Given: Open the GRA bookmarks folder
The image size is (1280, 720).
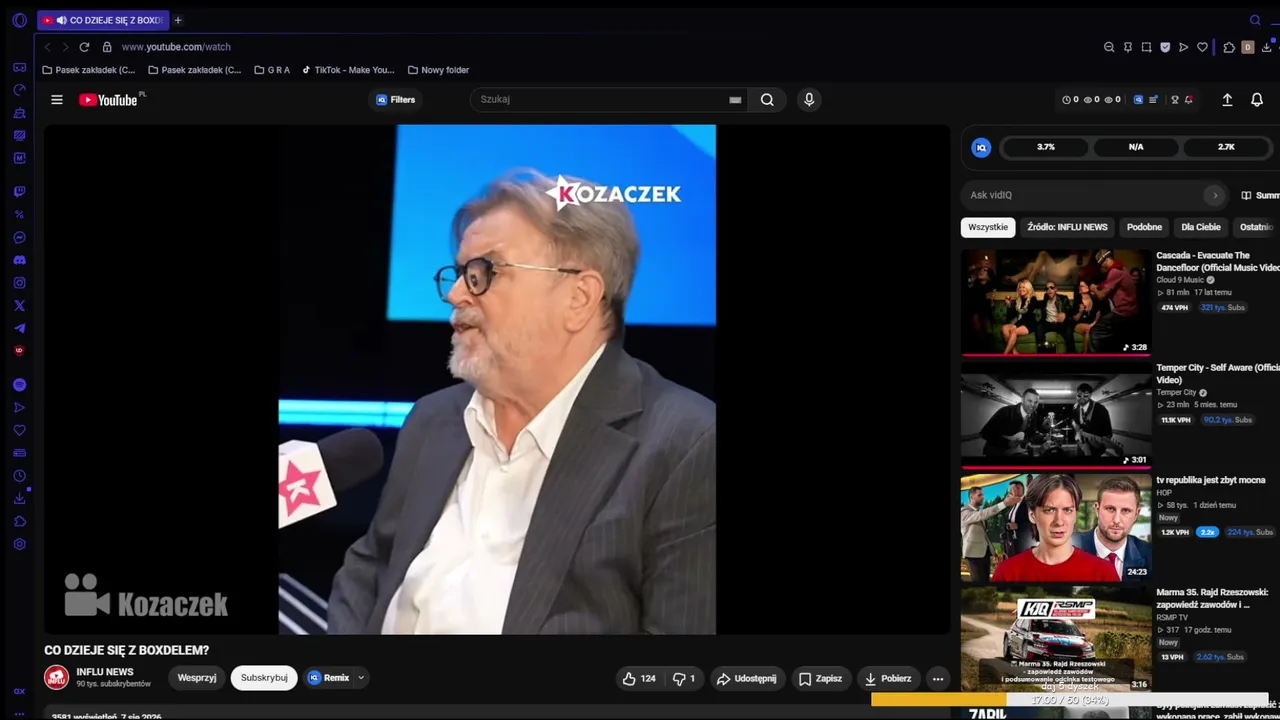Looking at the screenshot, I should coord(272,70).
